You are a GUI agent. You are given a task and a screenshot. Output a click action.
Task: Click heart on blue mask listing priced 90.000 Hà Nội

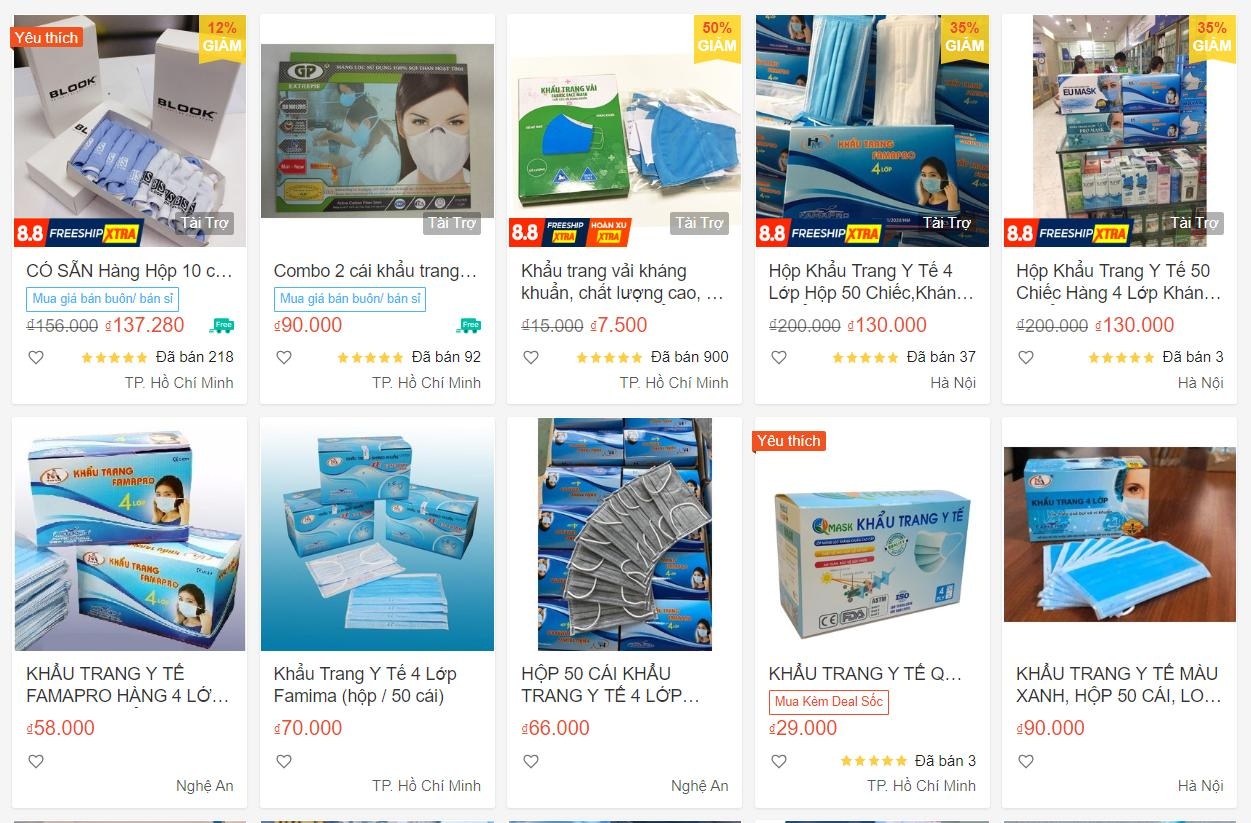1026,761
